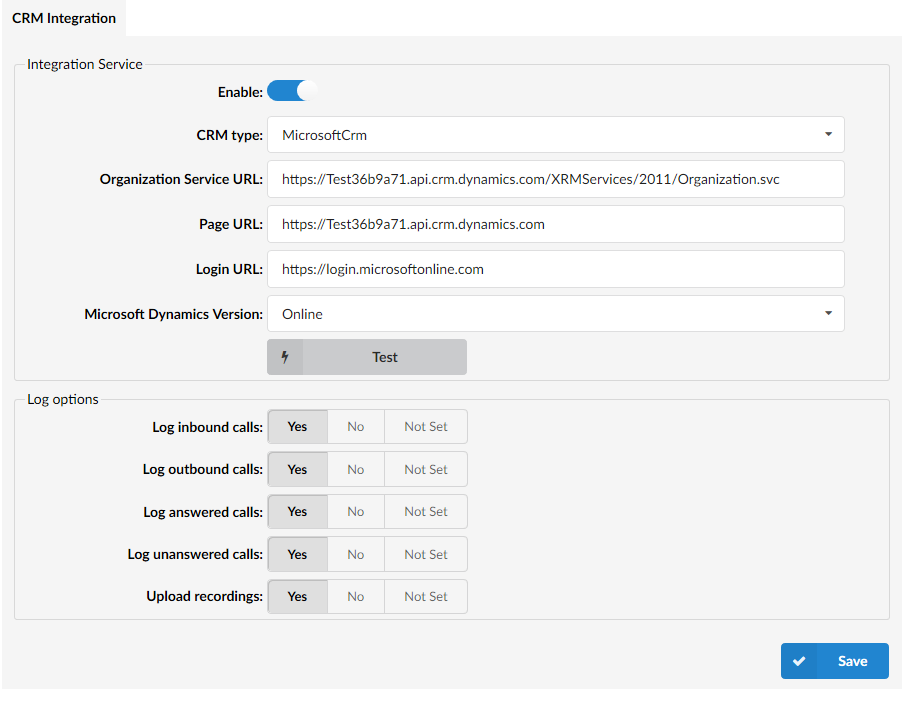
Task: Set Log answered calls to Not Set
Action: tap(425, 512)
